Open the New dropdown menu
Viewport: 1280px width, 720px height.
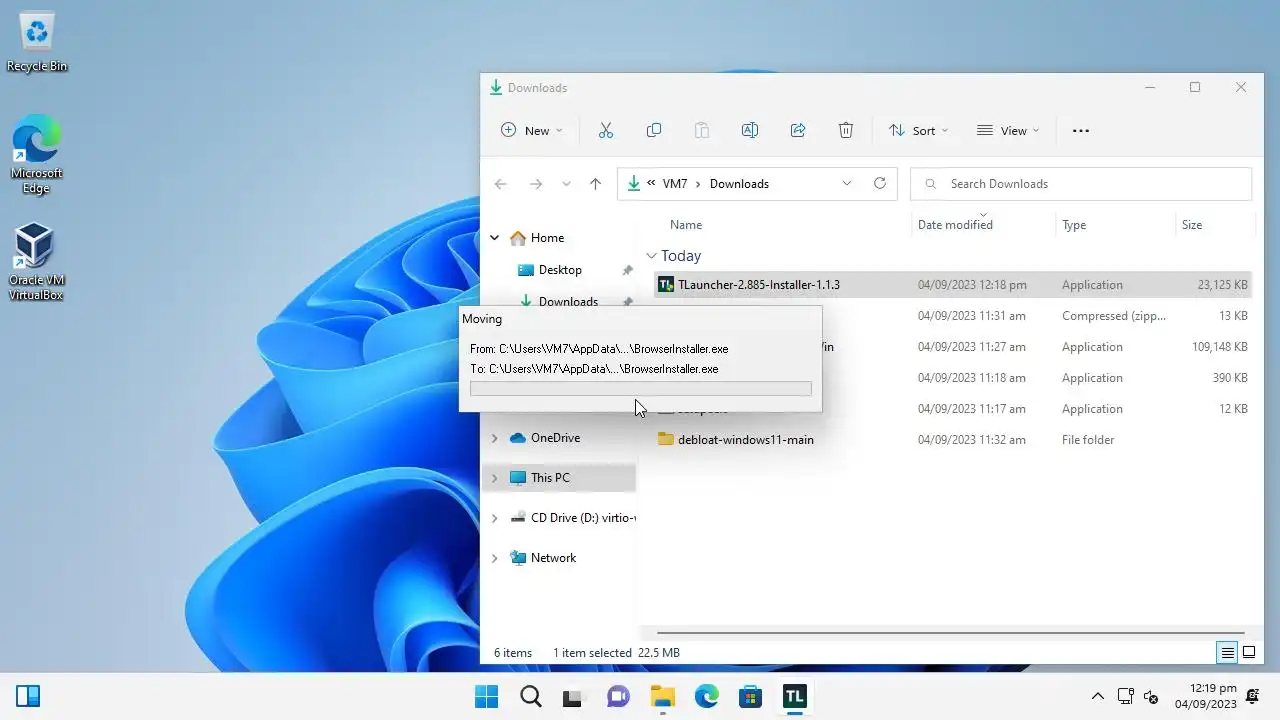[x=532, y=130]
